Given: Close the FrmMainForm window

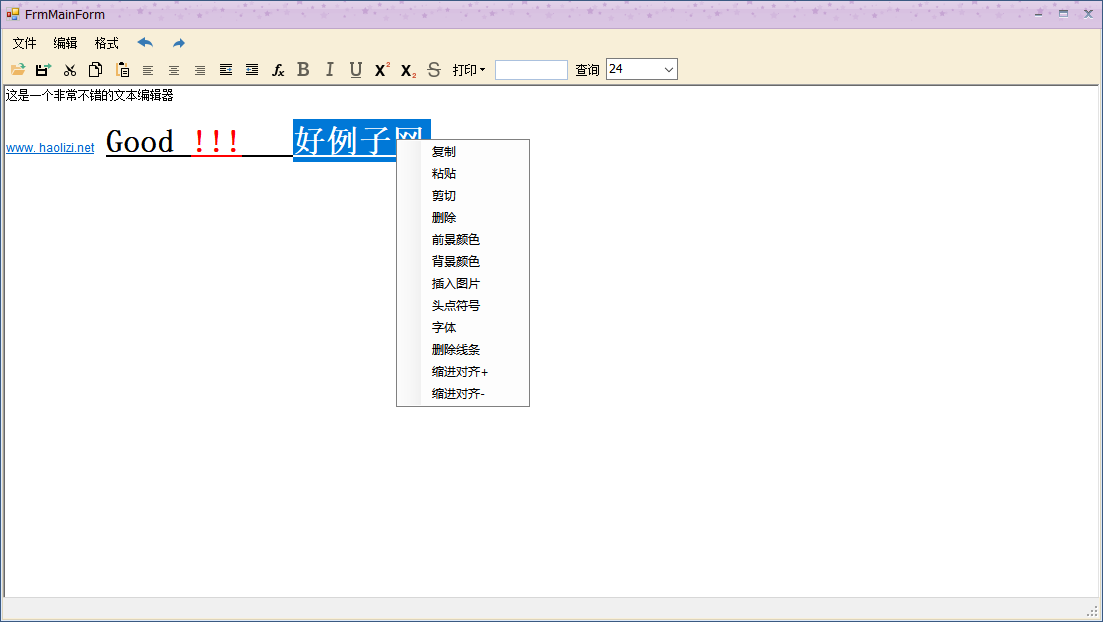Looking at the screenshot, I should pos(1088,14).
